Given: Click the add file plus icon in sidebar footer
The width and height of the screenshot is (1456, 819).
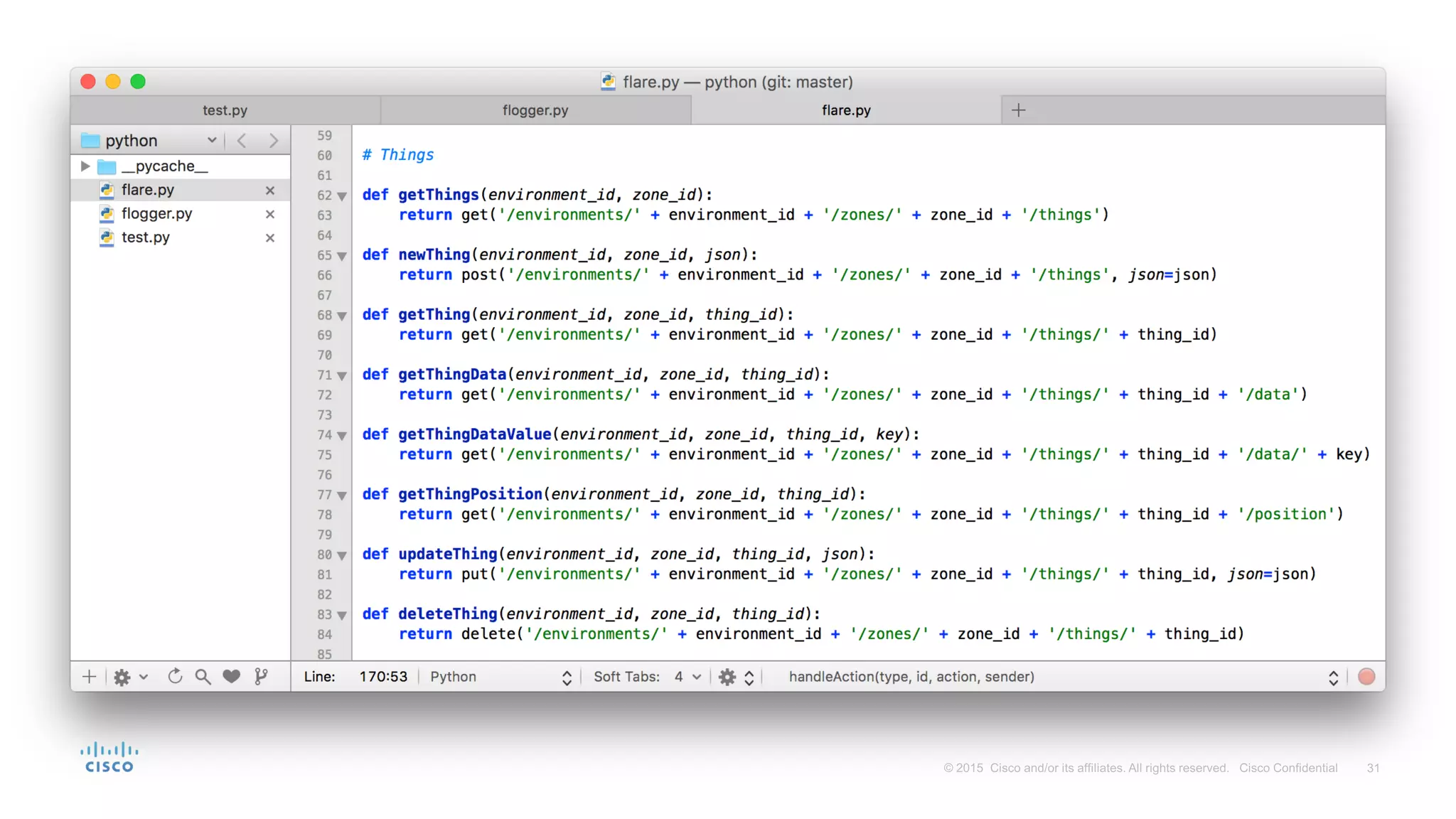Looking at the screenshot, I should (89, 677).
